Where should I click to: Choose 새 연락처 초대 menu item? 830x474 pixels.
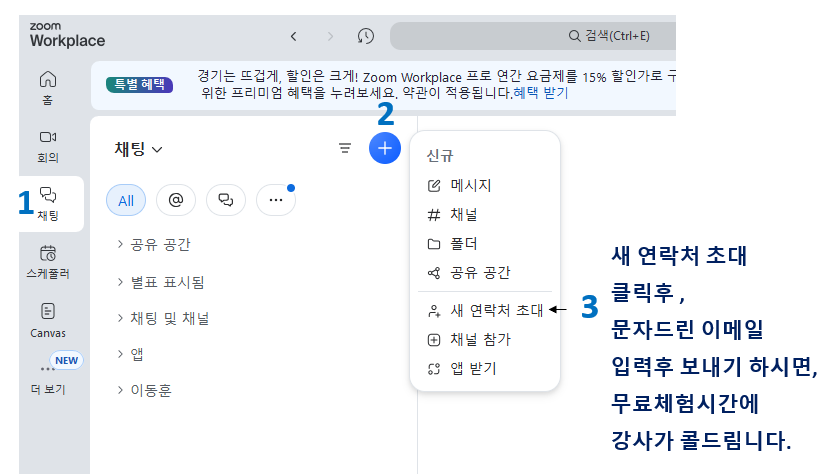point(485,310)
